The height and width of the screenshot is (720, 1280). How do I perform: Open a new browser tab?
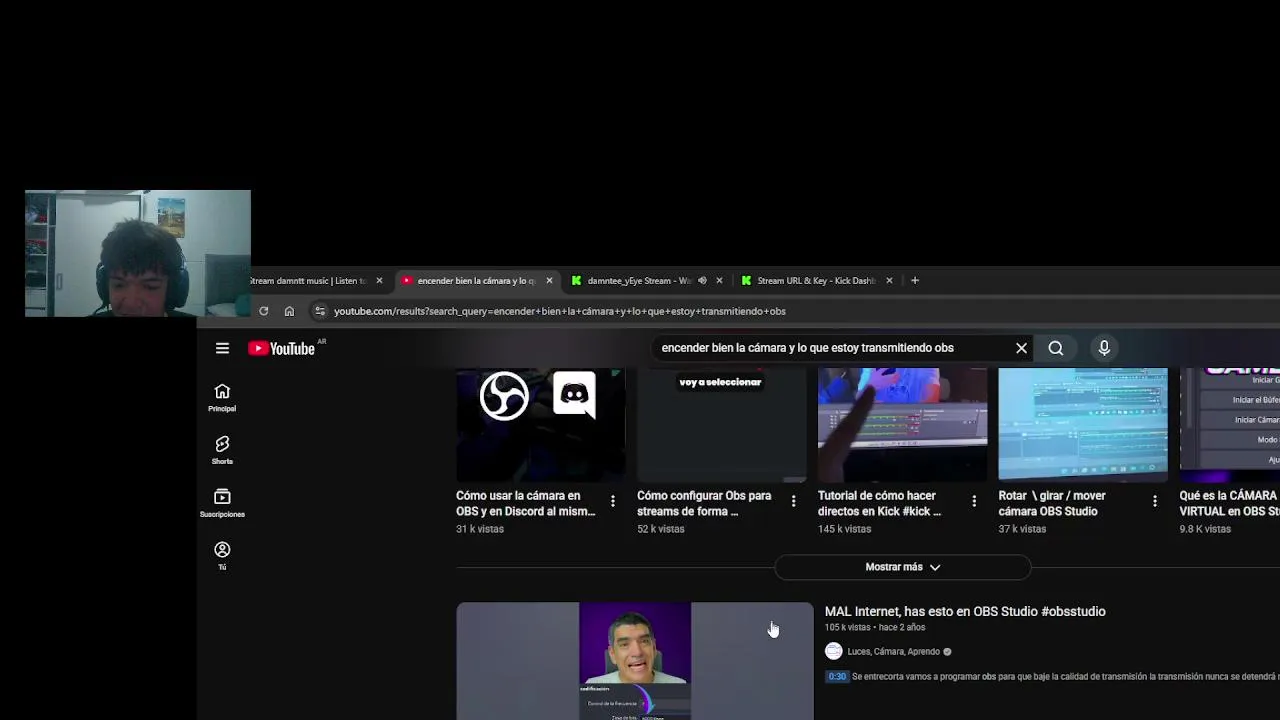pyautogui.click(x=914, y=281)
